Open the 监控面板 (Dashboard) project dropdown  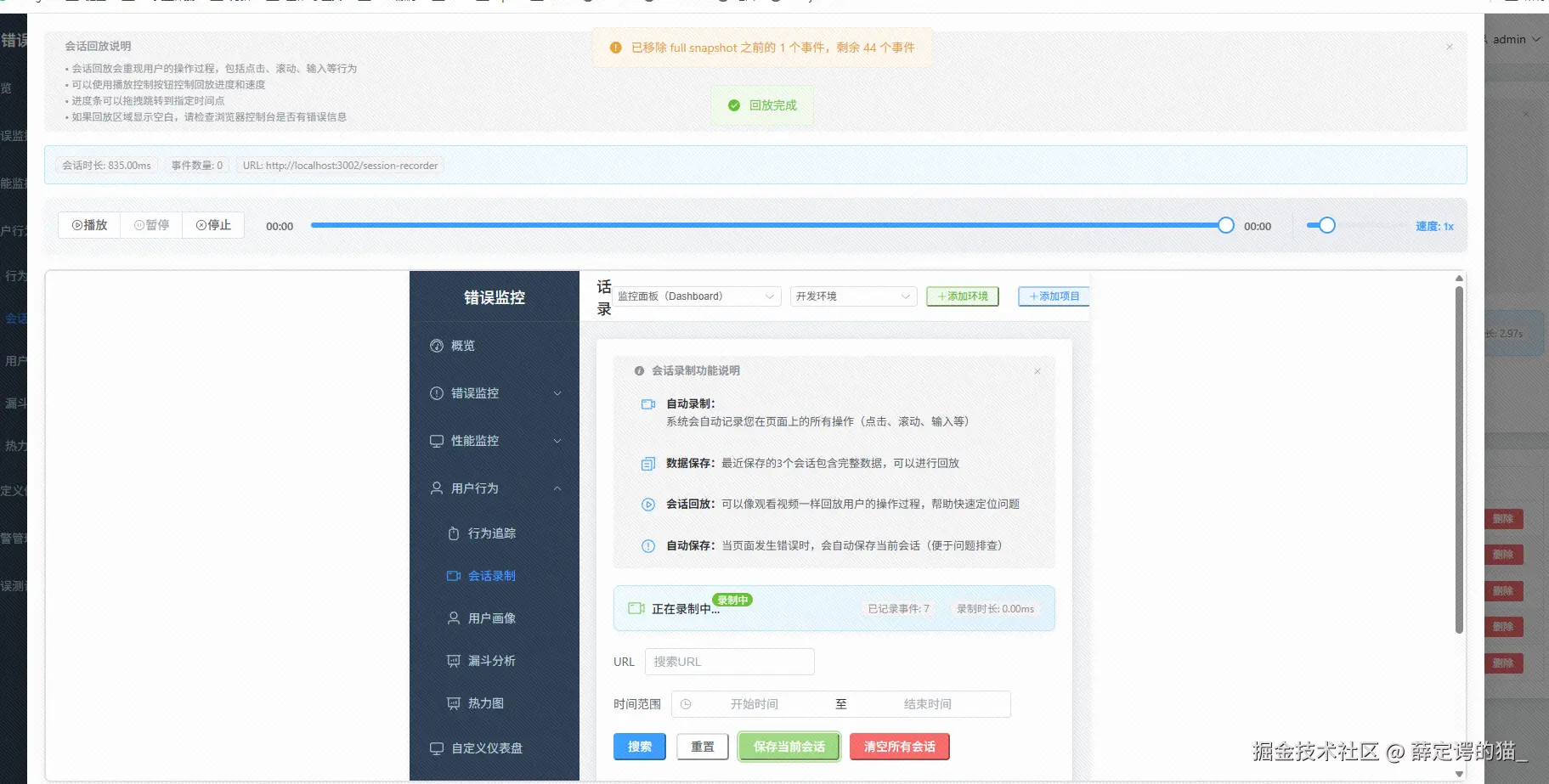point(697,296)
